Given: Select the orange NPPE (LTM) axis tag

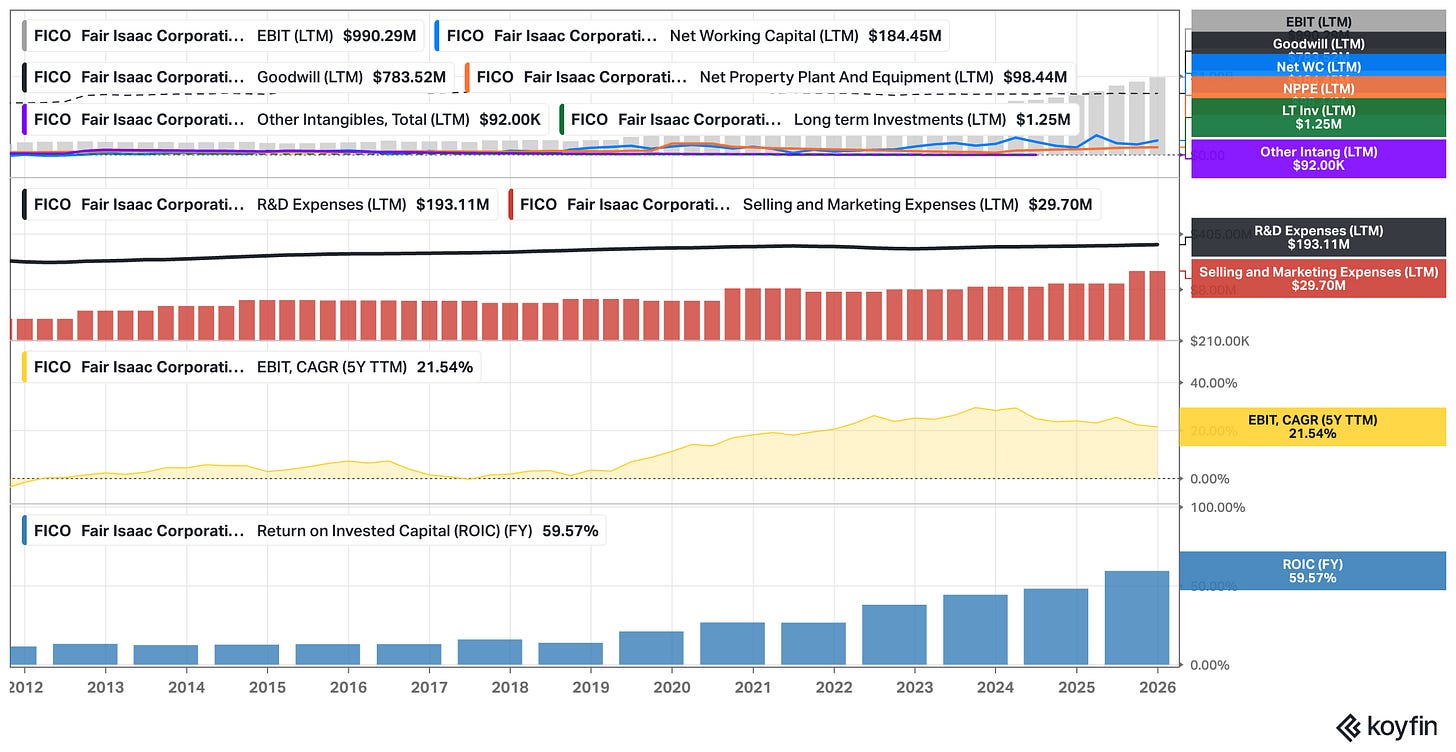Looking at the screenshot, I should [x=1319, y=88].
